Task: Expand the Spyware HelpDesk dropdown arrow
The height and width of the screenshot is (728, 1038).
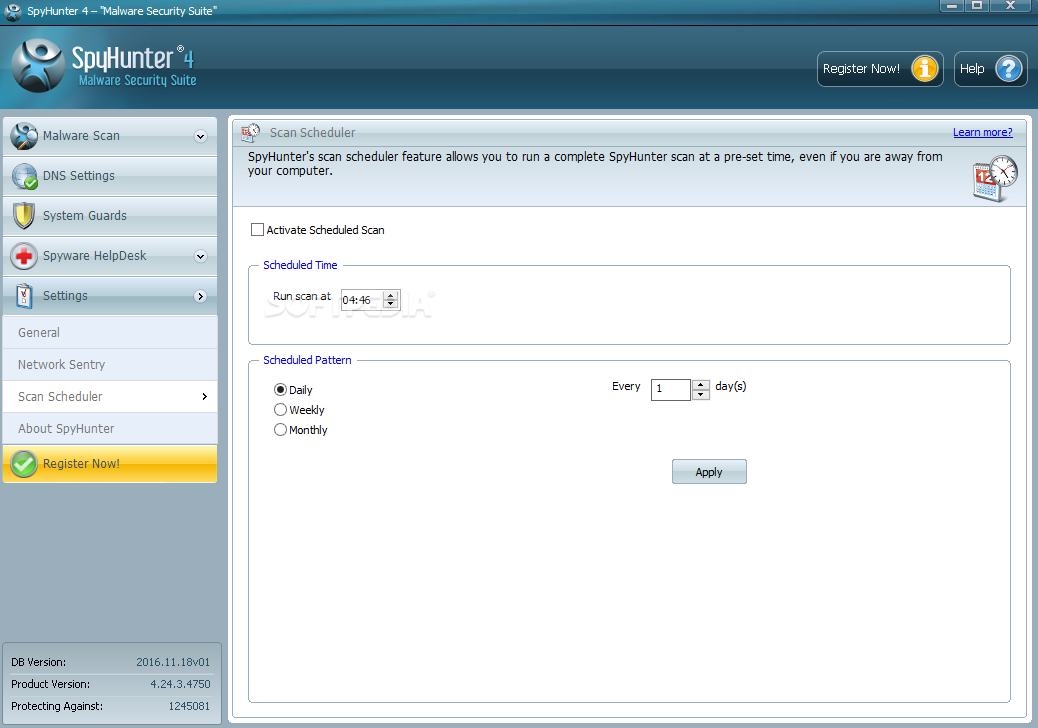Action: coord(201,256)
